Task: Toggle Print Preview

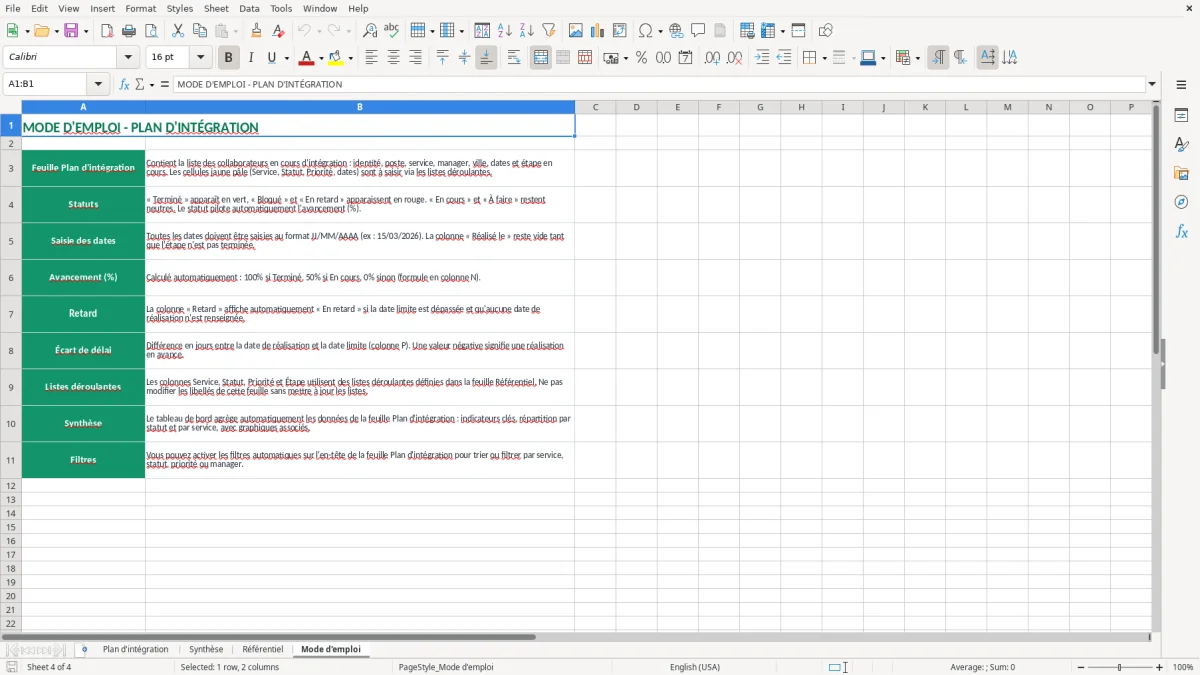Action: click(x=150, y=31)
